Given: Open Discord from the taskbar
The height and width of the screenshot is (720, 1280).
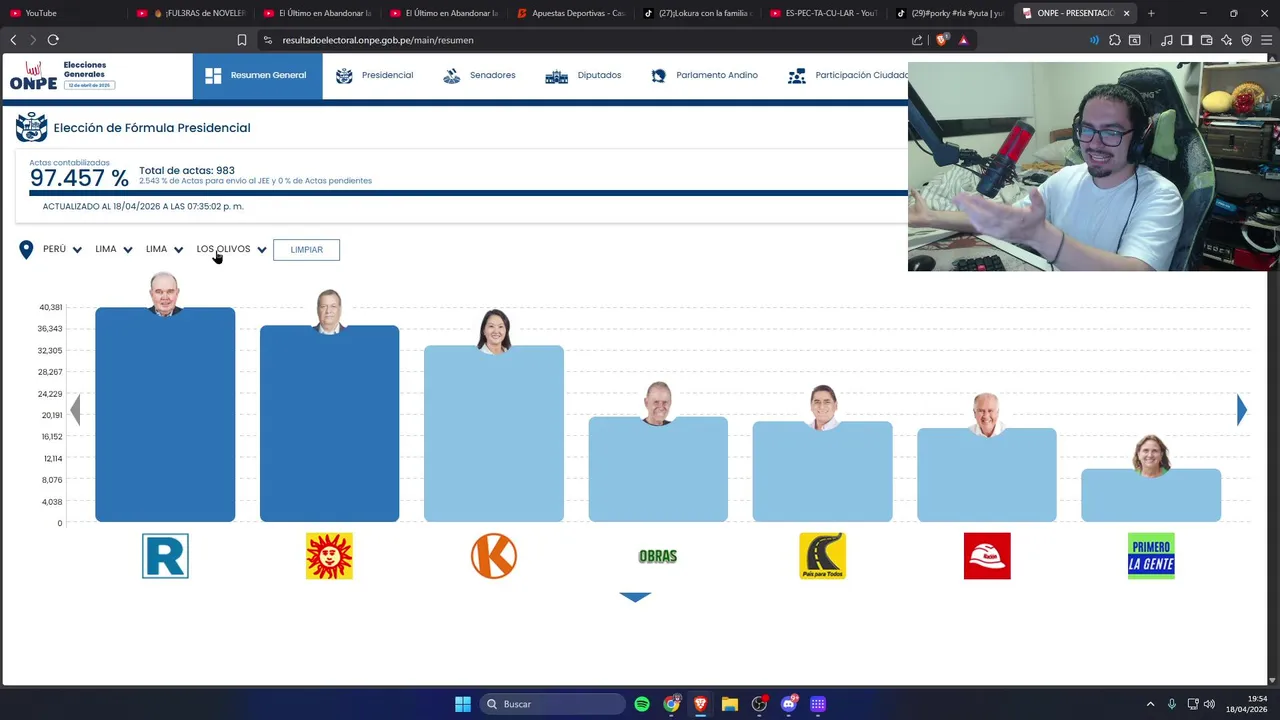Looking at the screenshot, I should 789,704.
